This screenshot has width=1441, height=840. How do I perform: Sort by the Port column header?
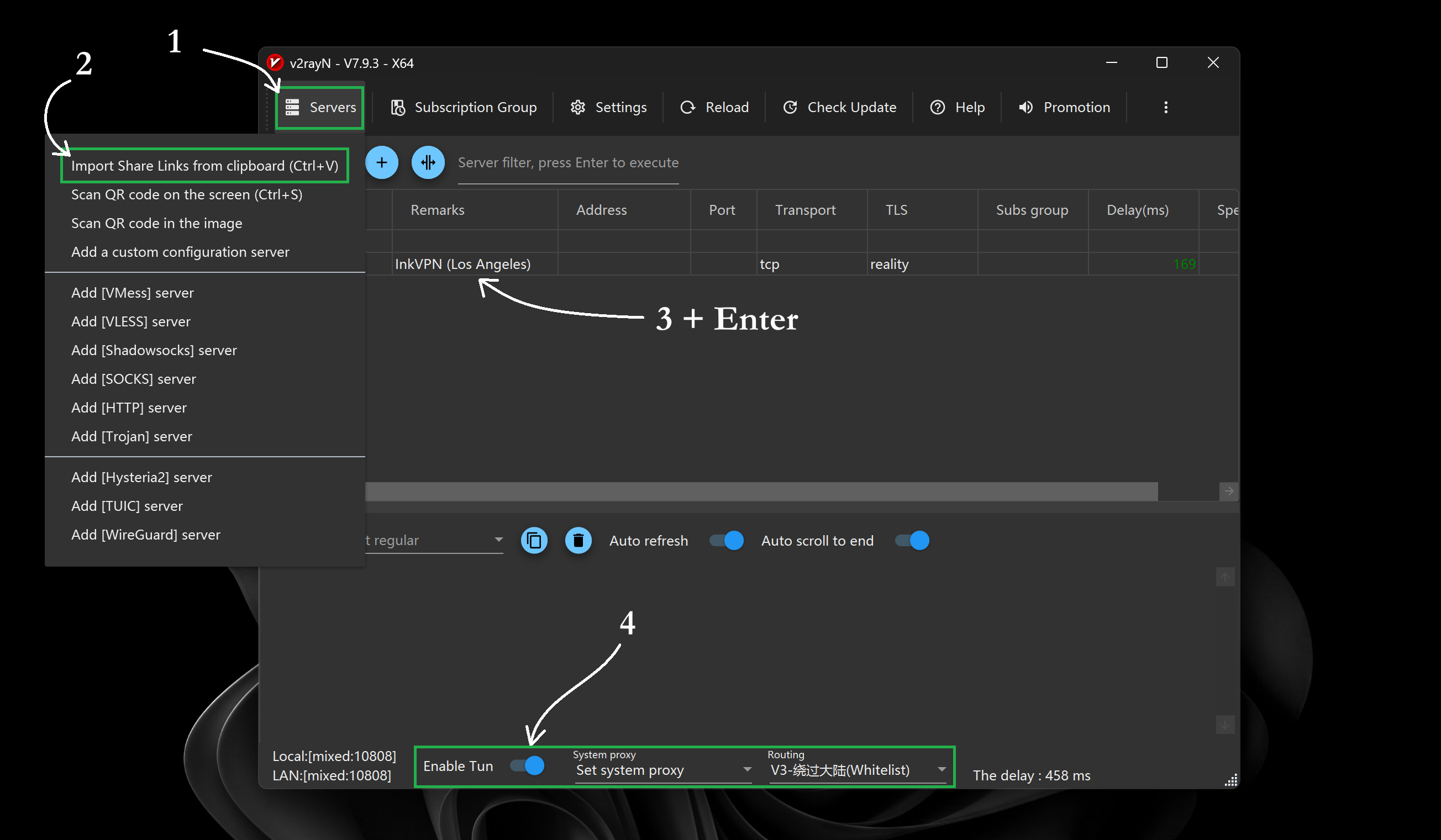[x=724, y=210]
